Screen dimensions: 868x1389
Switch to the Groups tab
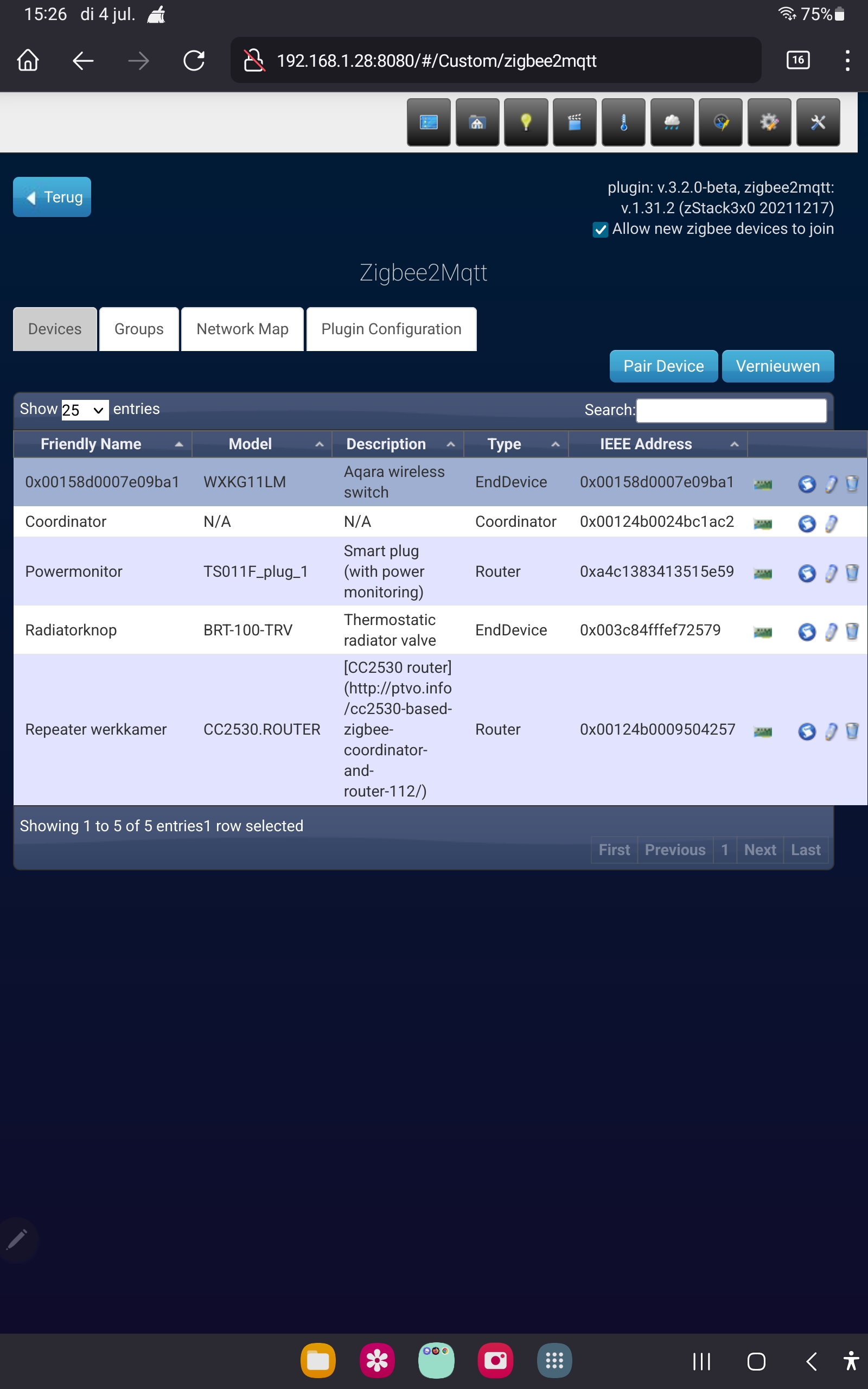[x=138, y=329]
